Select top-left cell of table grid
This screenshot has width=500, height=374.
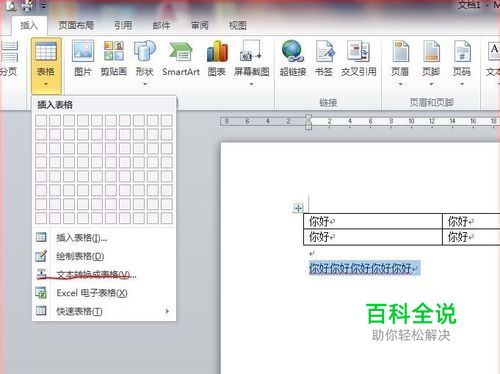point(41,120)
